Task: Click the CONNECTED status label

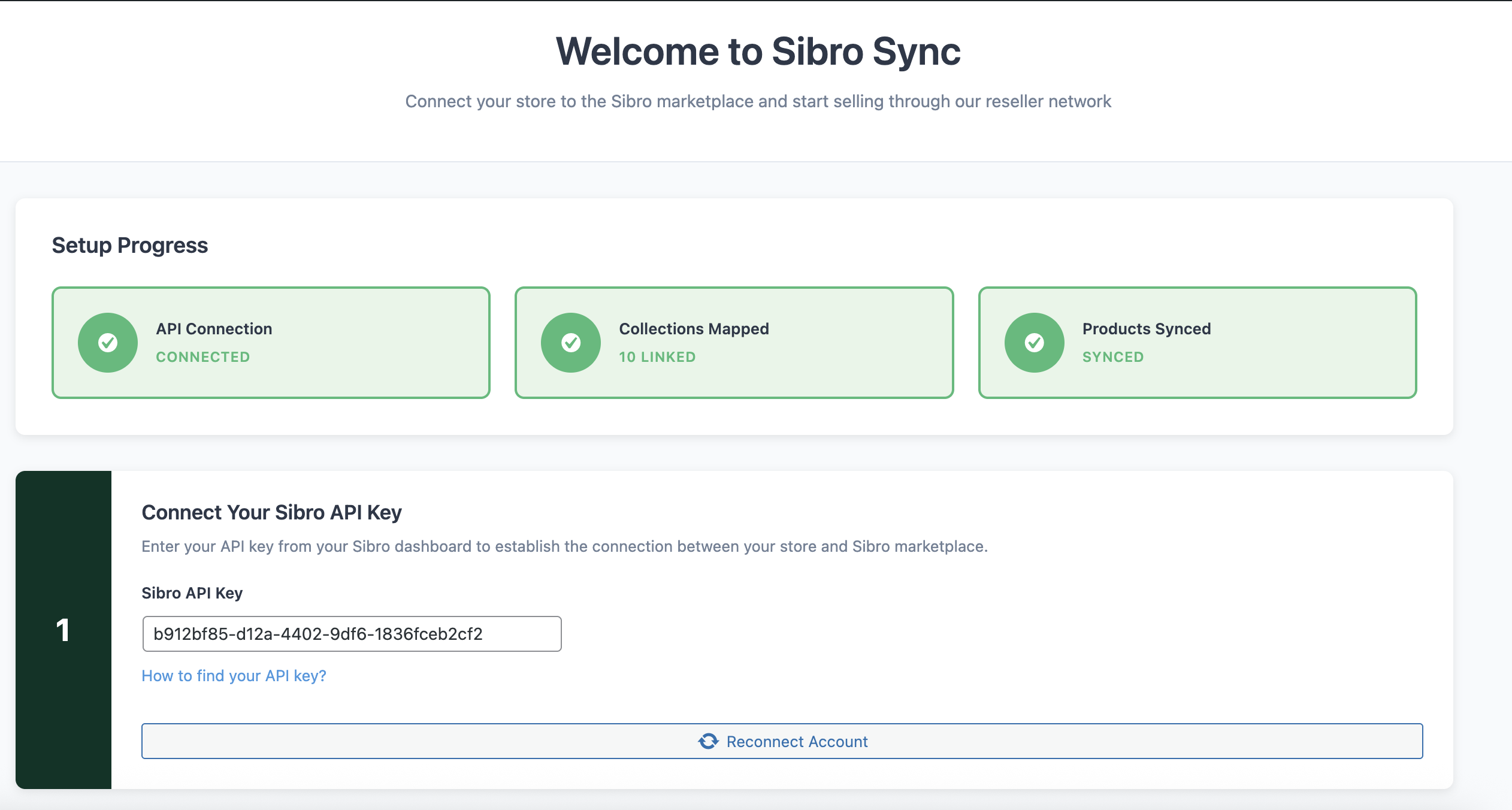Action: click(202, 357)
